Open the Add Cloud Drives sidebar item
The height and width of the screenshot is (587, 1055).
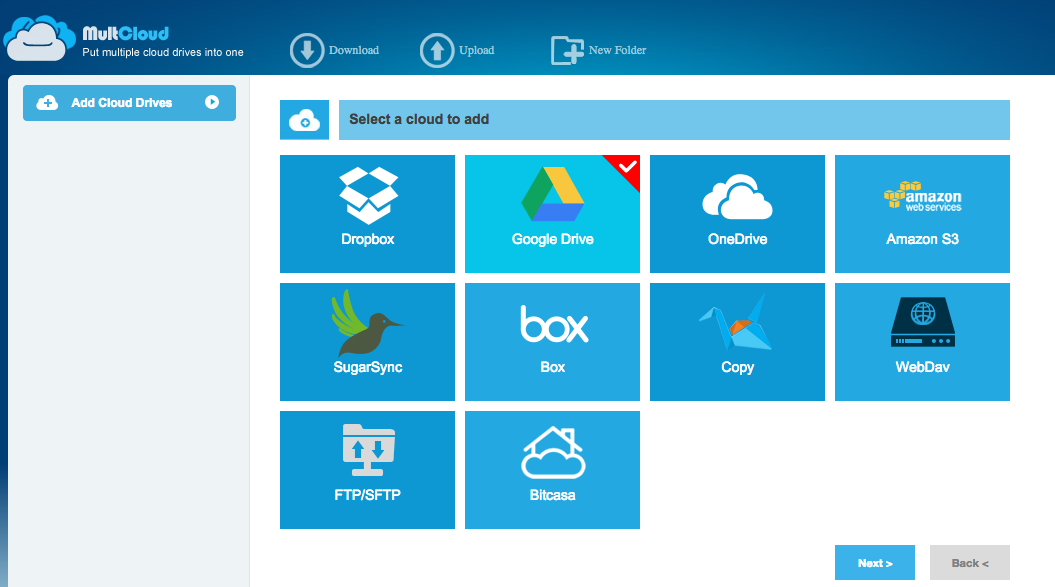pos(122,103)
